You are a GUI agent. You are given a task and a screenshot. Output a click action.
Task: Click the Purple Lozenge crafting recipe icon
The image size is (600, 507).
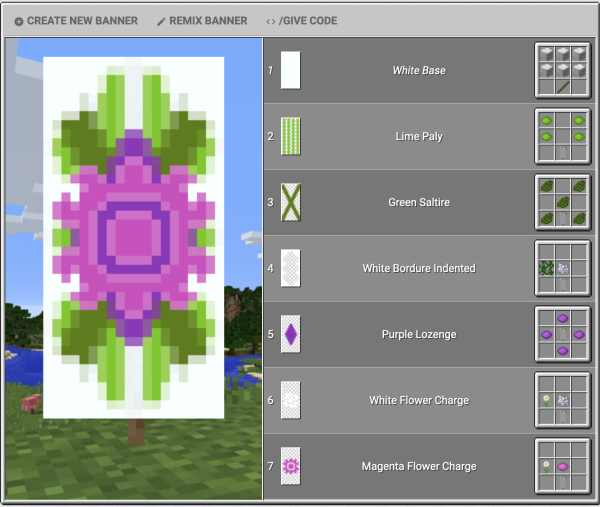coord(564,334)
